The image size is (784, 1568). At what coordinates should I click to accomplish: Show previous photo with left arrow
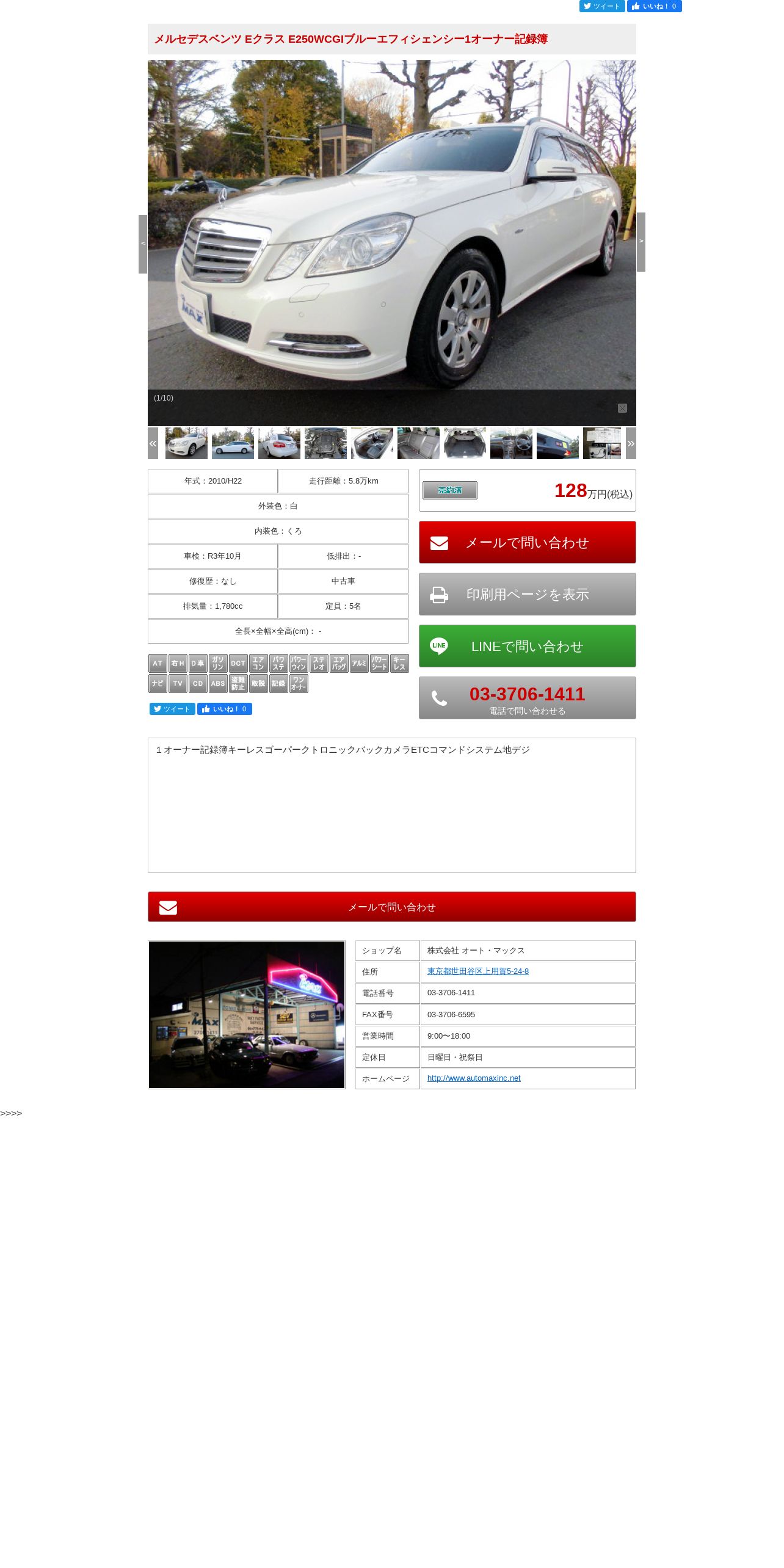pyautogui.click(x=143, y=244)
